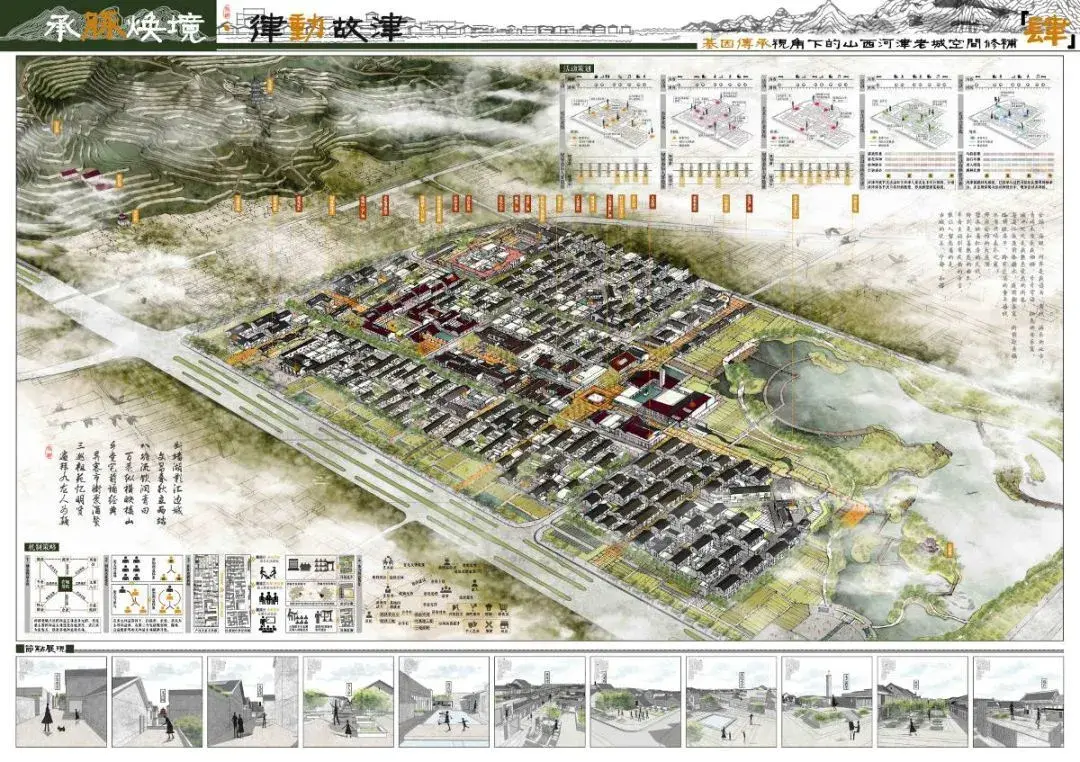Screen dimensions: 1080x762
Task: Click the '承脉焕境' title banner
Action: (x=108, y=26)
